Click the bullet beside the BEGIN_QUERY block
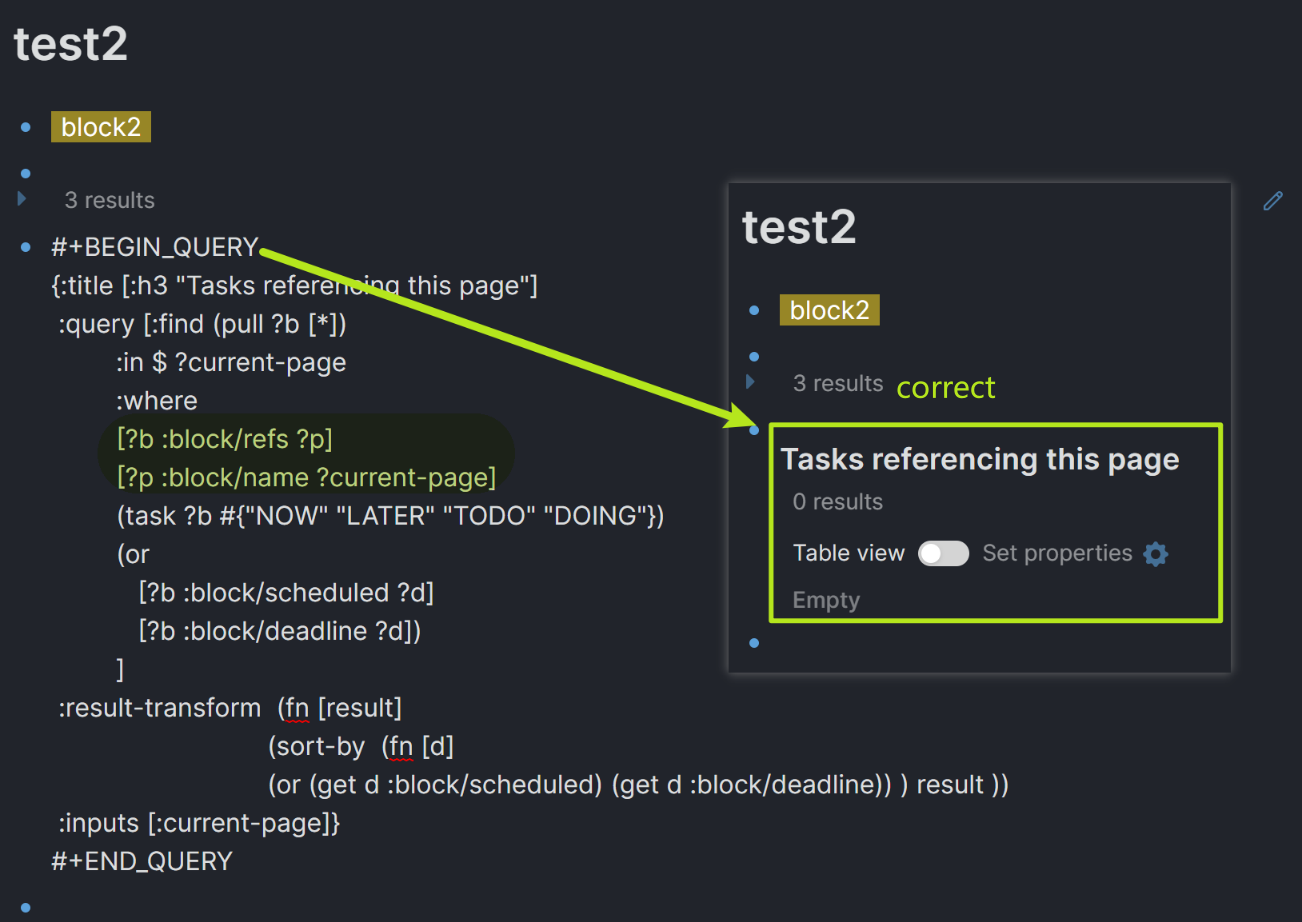Screen dimensions: 1302x922 24,247
